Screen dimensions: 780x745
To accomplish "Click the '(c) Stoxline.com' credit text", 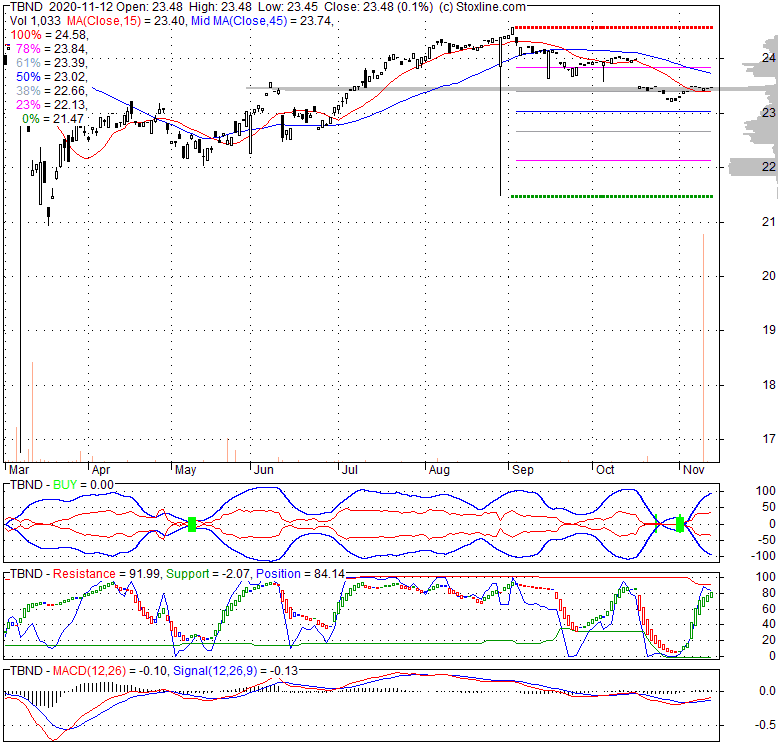I will (482, 7).
